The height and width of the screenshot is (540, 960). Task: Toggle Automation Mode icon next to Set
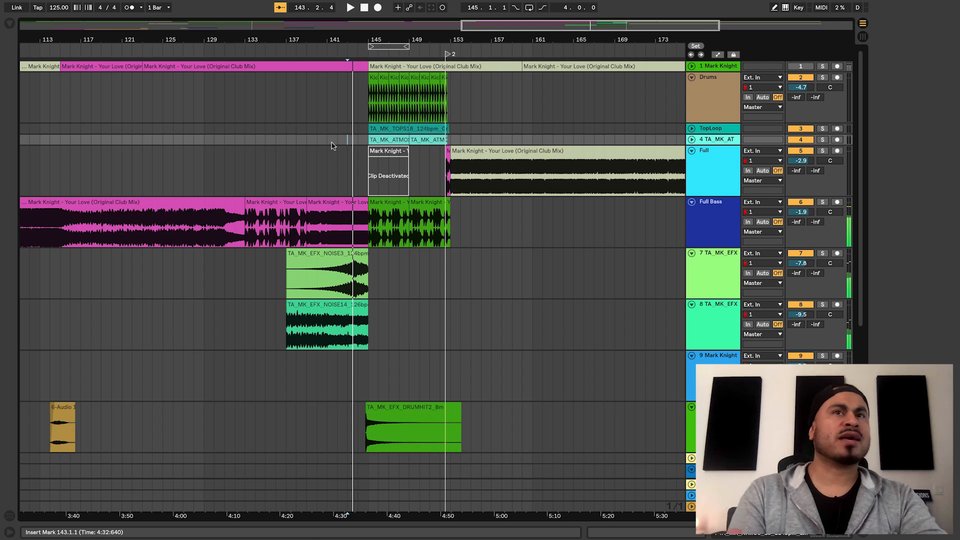(x=718, y=54)
